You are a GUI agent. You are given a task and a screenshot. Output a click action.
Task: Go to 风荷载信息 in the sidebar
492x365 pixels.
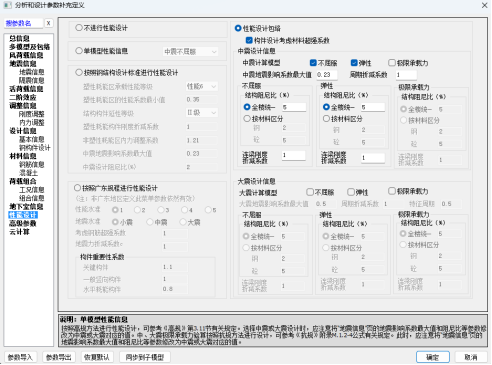coord(26,55)
